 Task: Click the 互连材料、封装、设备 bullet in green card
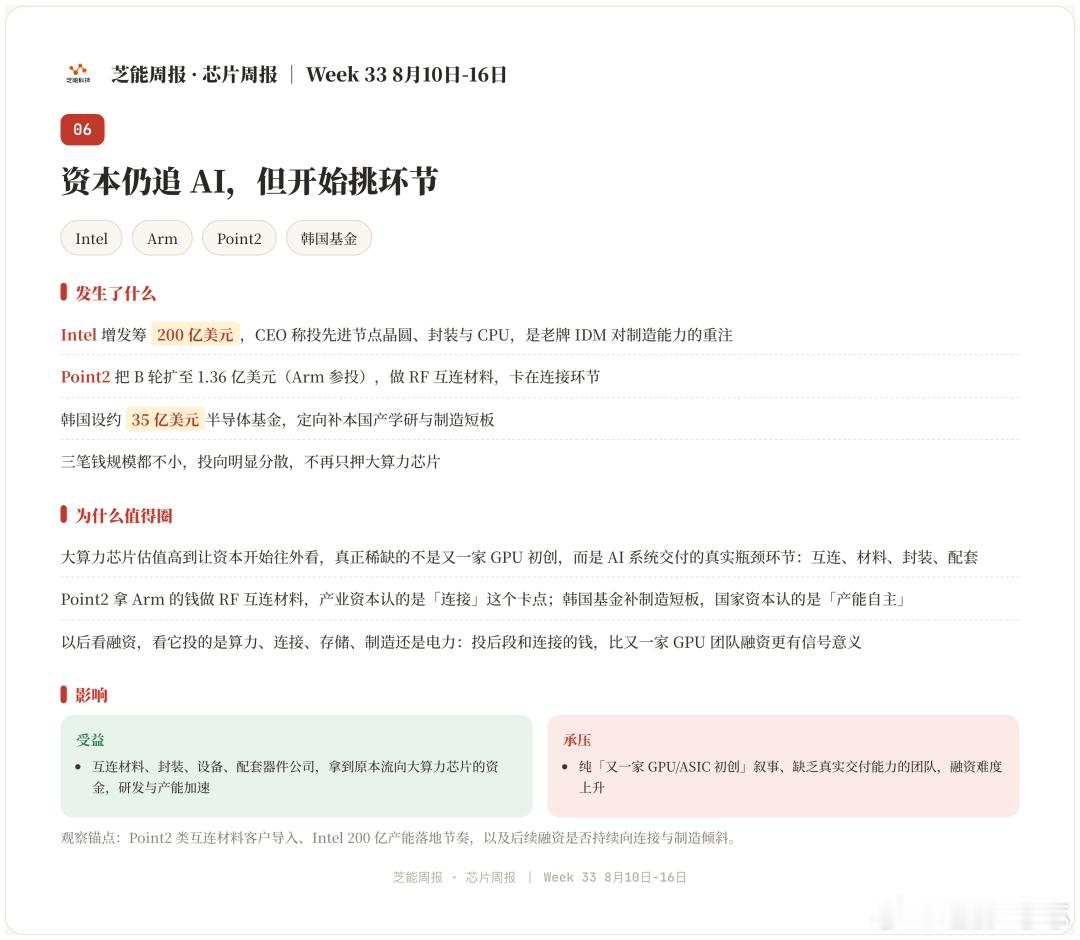tap(295, 777)
